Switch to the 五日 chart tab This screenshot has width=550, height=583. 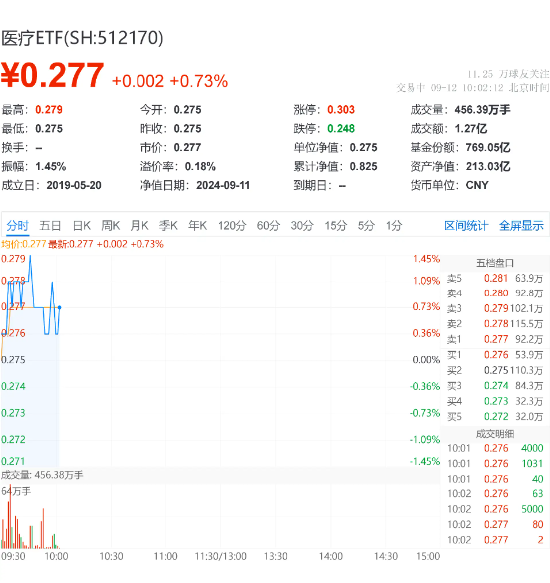[50, 225]
